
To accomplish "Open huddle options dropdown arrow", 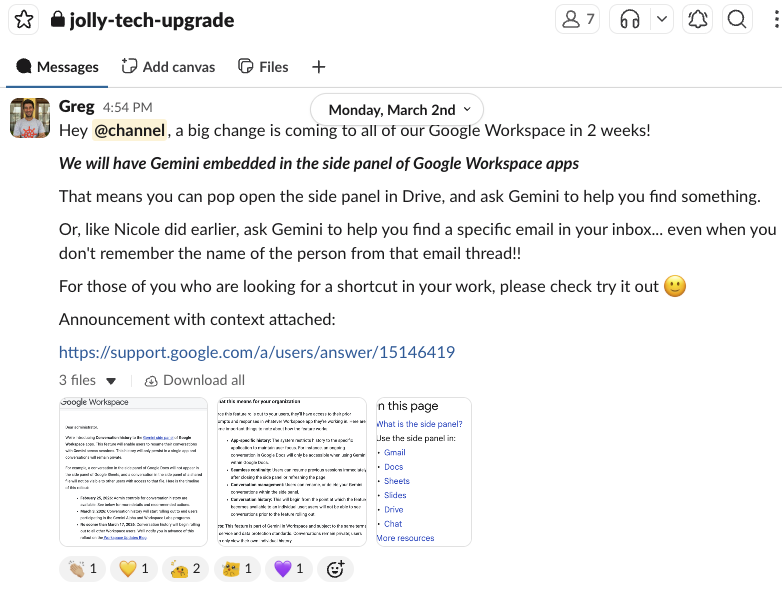I will click(662, 19).
